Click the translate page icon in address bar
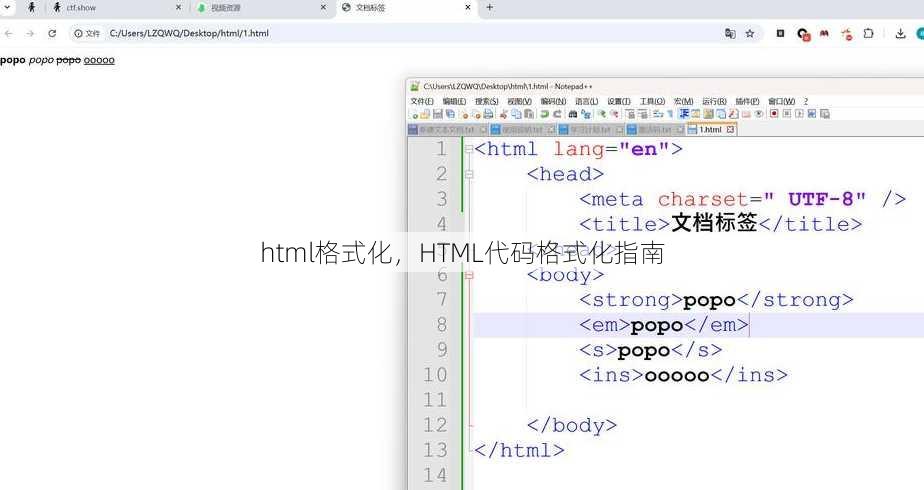The image size is (924, 490). pos(730,34)
